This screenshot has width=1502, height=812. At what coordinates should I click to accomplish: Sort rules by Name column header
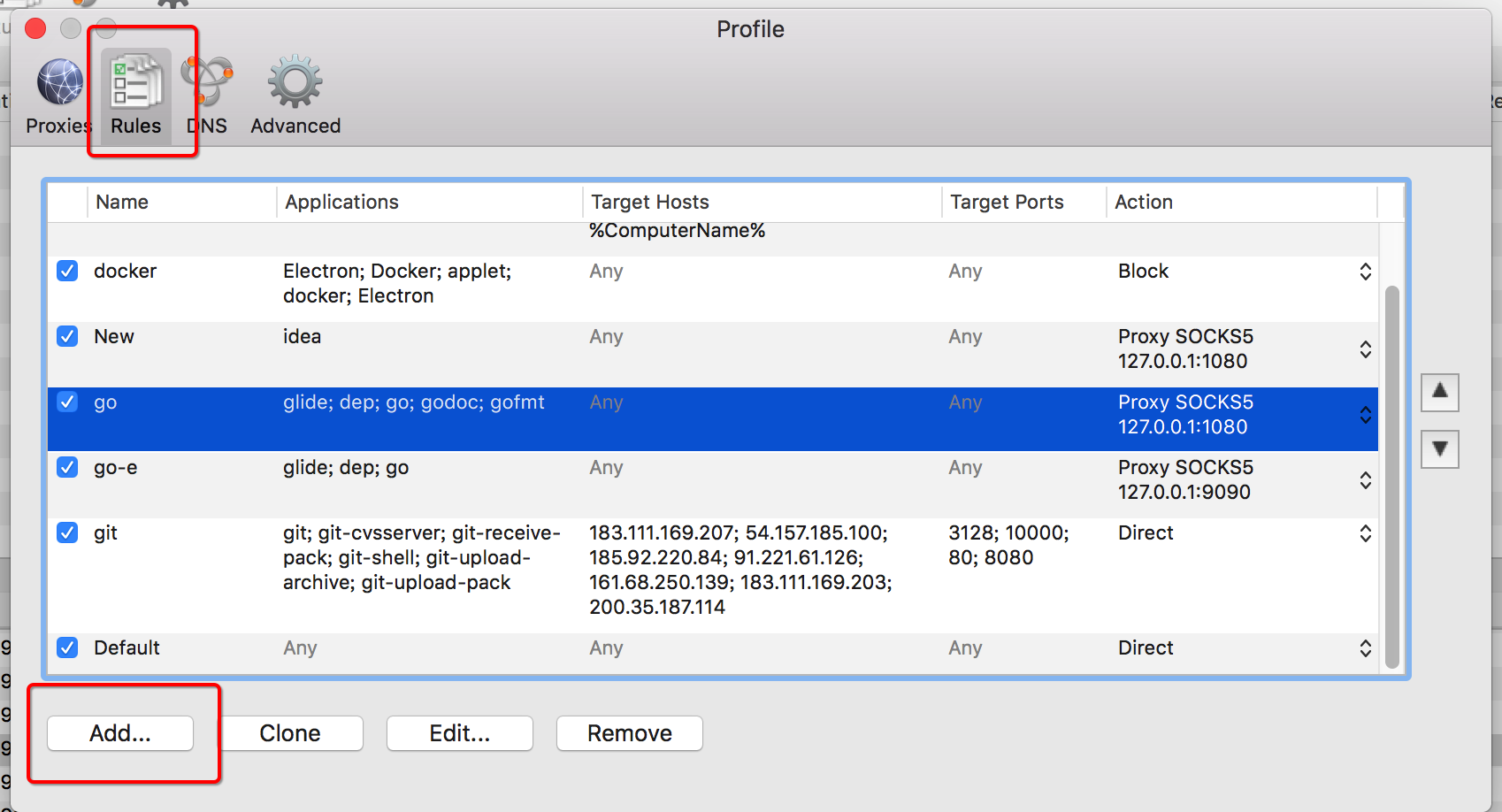point(122,203)
